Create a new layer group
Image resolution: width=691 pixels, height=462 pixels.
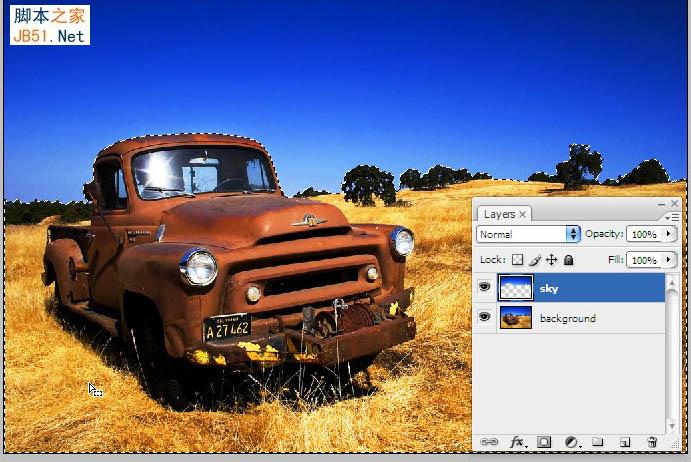[x=598, y=441]
